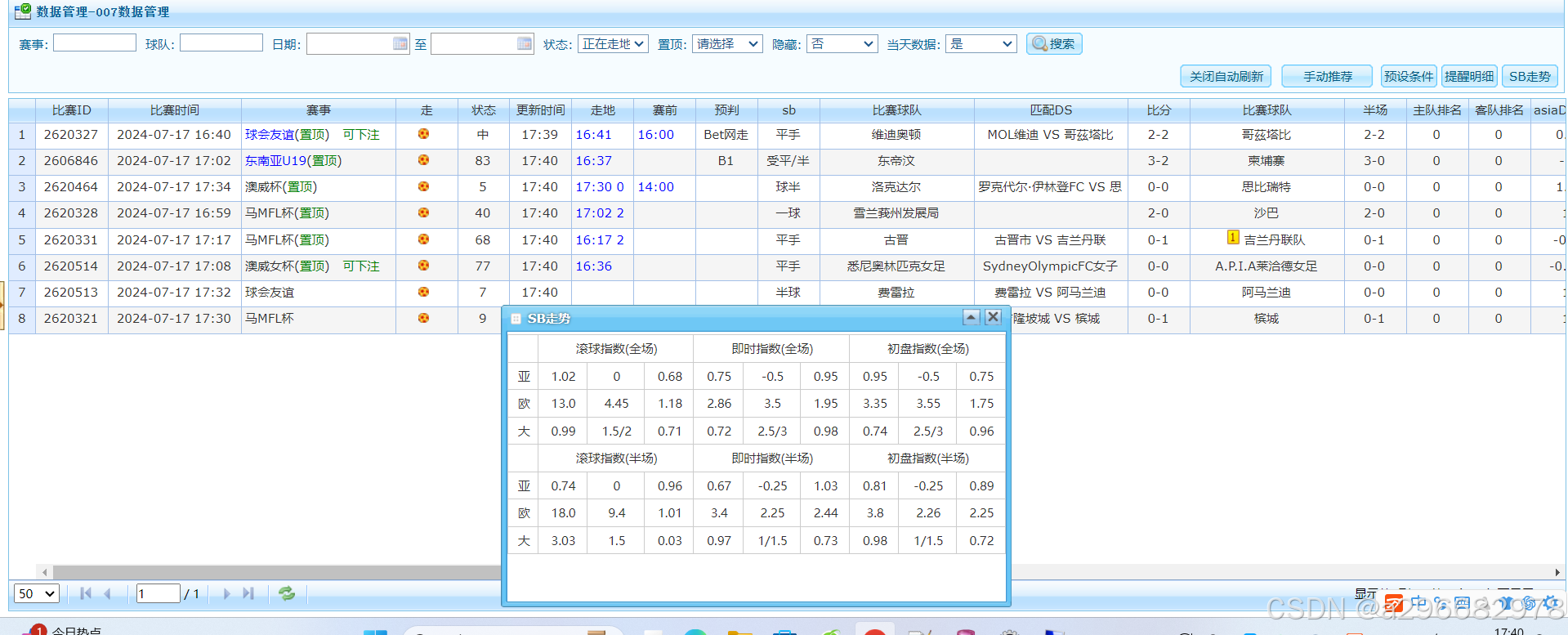Viewport: 1568px width, 635px height.
Task: Click the 搜索 search button
Action: [x=1054, y=43]
